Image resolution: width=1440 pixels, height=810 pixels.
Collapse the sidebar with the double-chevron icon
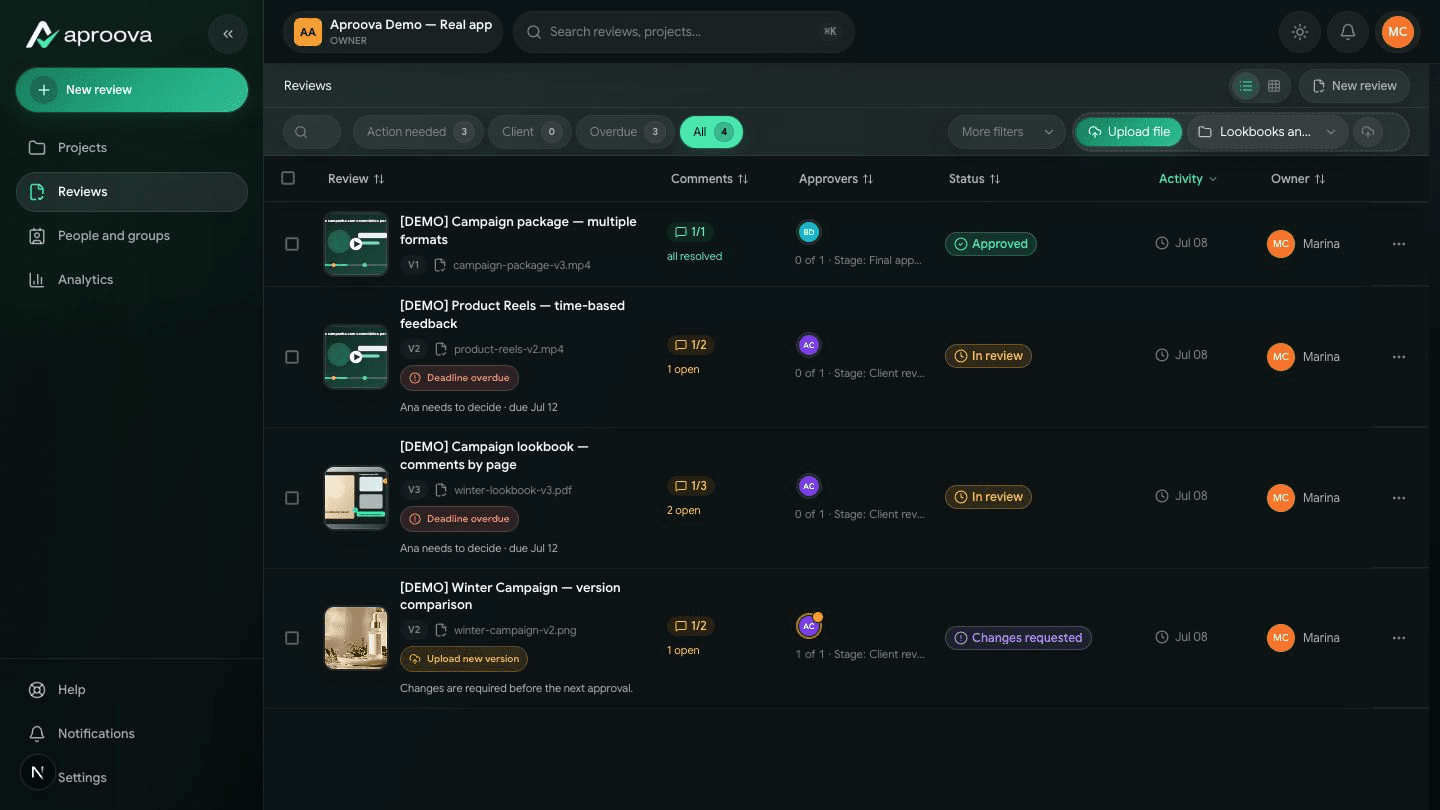tap(228, 34)
